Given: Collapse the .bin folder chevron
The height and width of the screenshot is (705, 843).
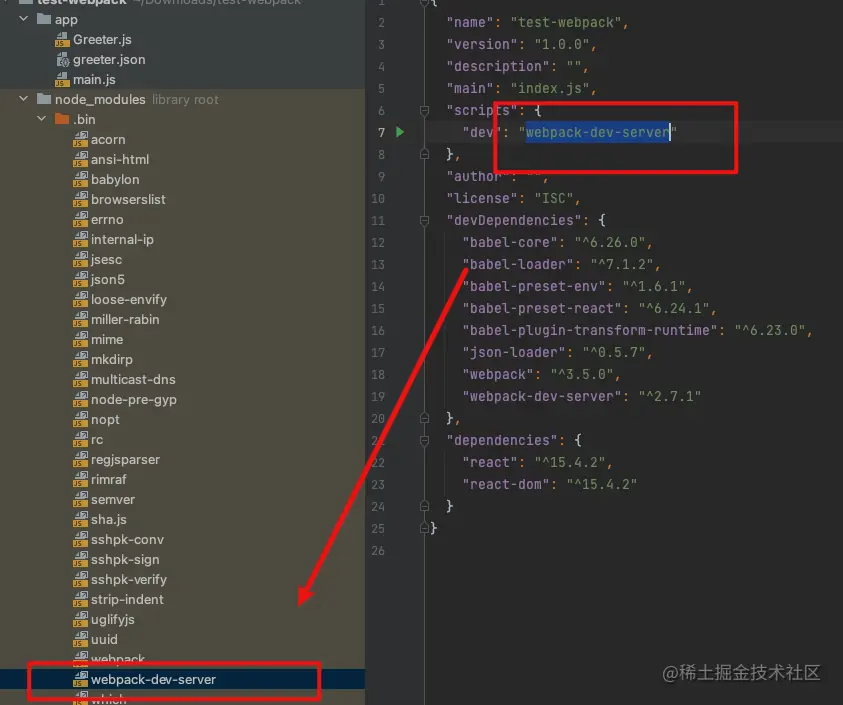Looking at the screenshot, I should pyautogui.click(x=42, y=119).
